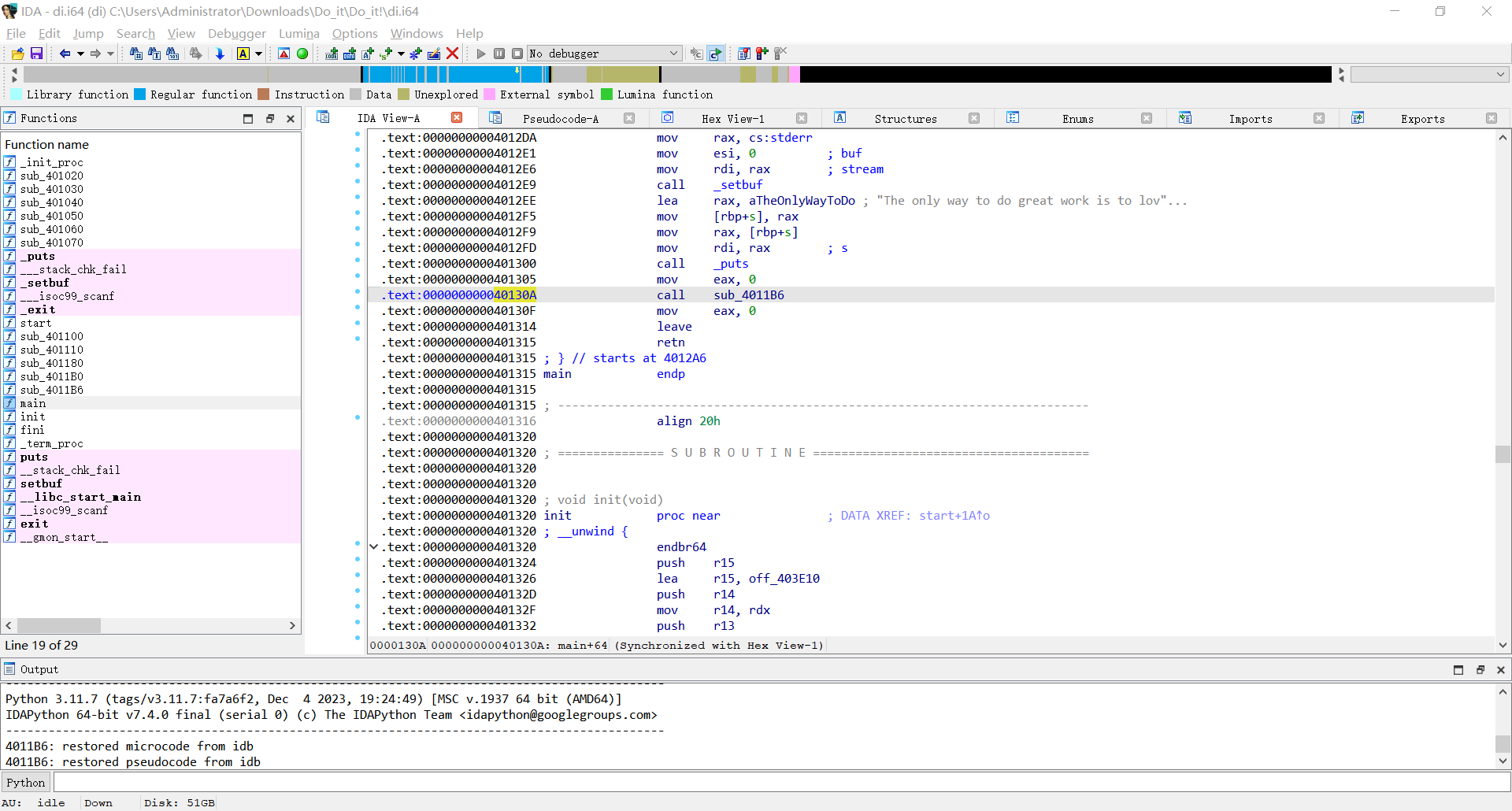Stop the process with the stop button
The image size is (1512, 811).
coord(517,54)
